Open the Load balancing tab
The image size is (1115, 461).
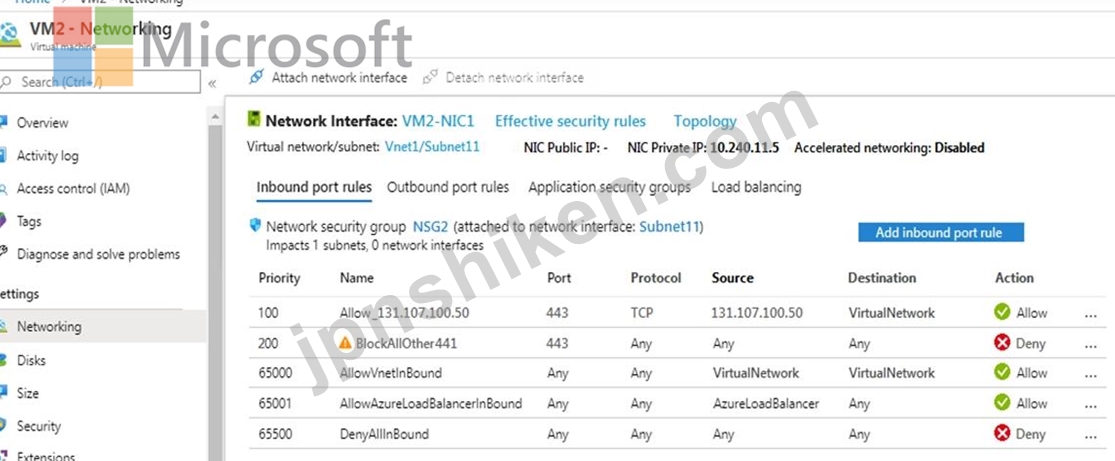tap(756, 187)
